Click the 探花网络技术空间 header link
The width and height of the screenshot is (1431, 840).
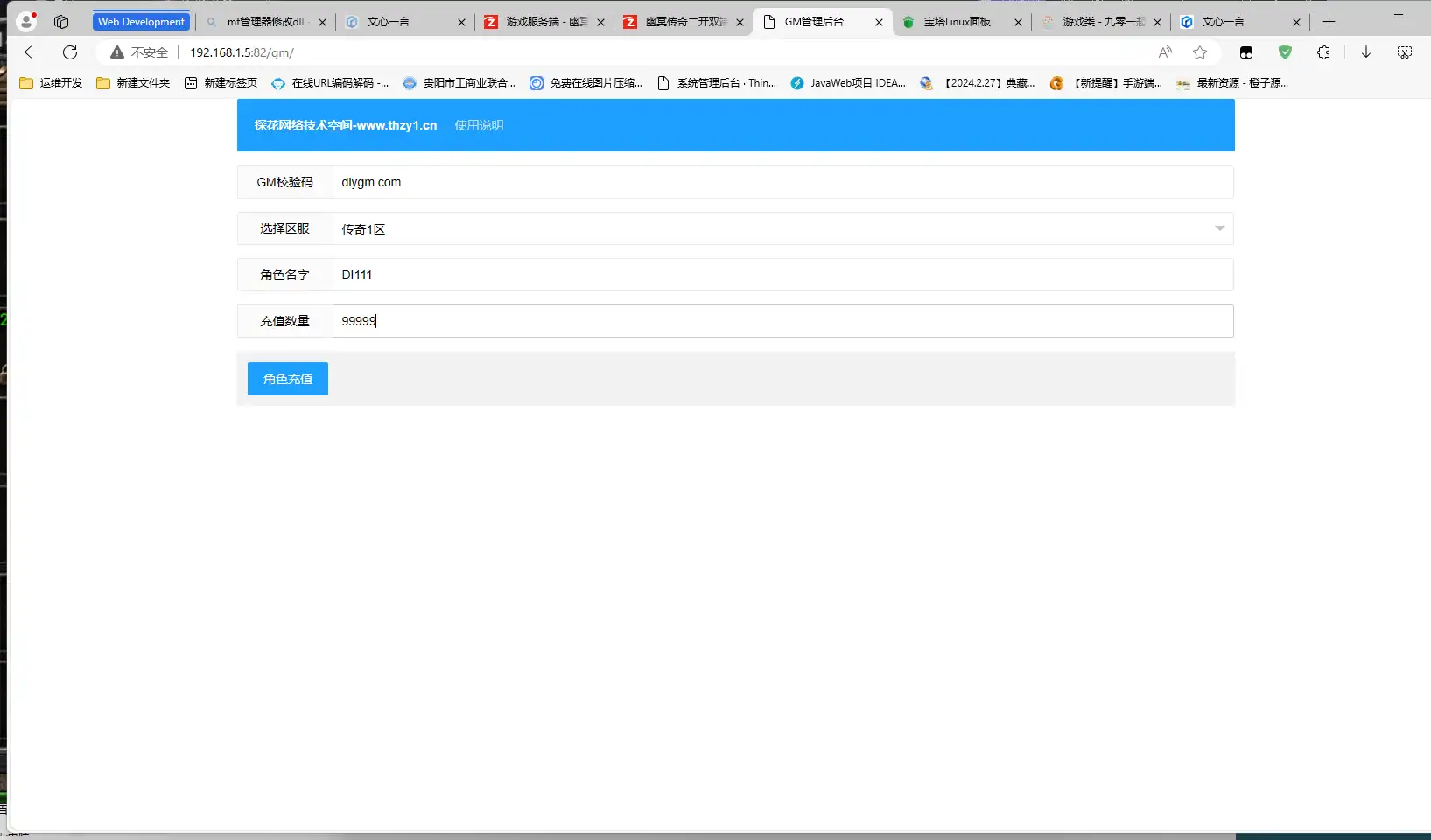pyautogui.click(x=346, y=125)
